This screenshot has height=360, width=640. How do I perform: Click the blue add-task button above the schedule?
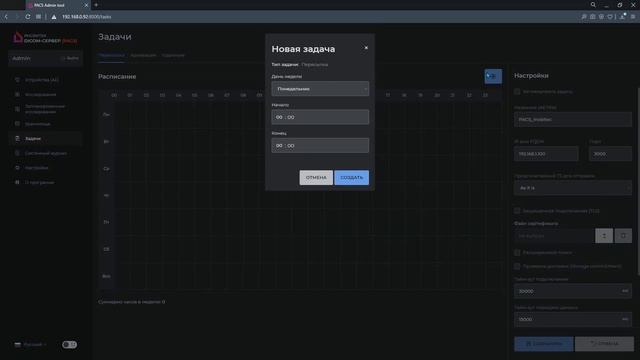point(493,76)
